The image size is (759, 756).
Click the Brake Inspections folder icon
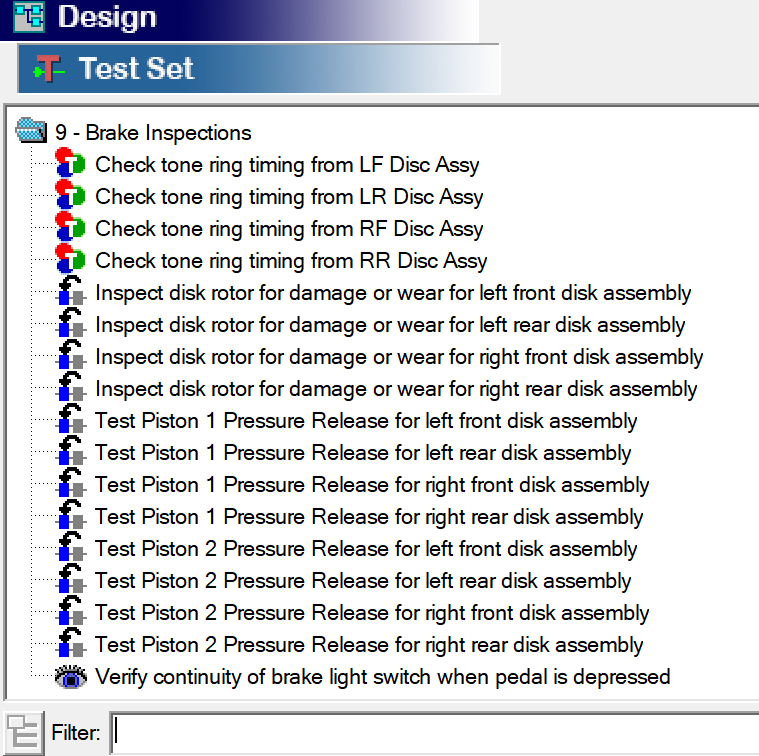[x=32, y=131]
